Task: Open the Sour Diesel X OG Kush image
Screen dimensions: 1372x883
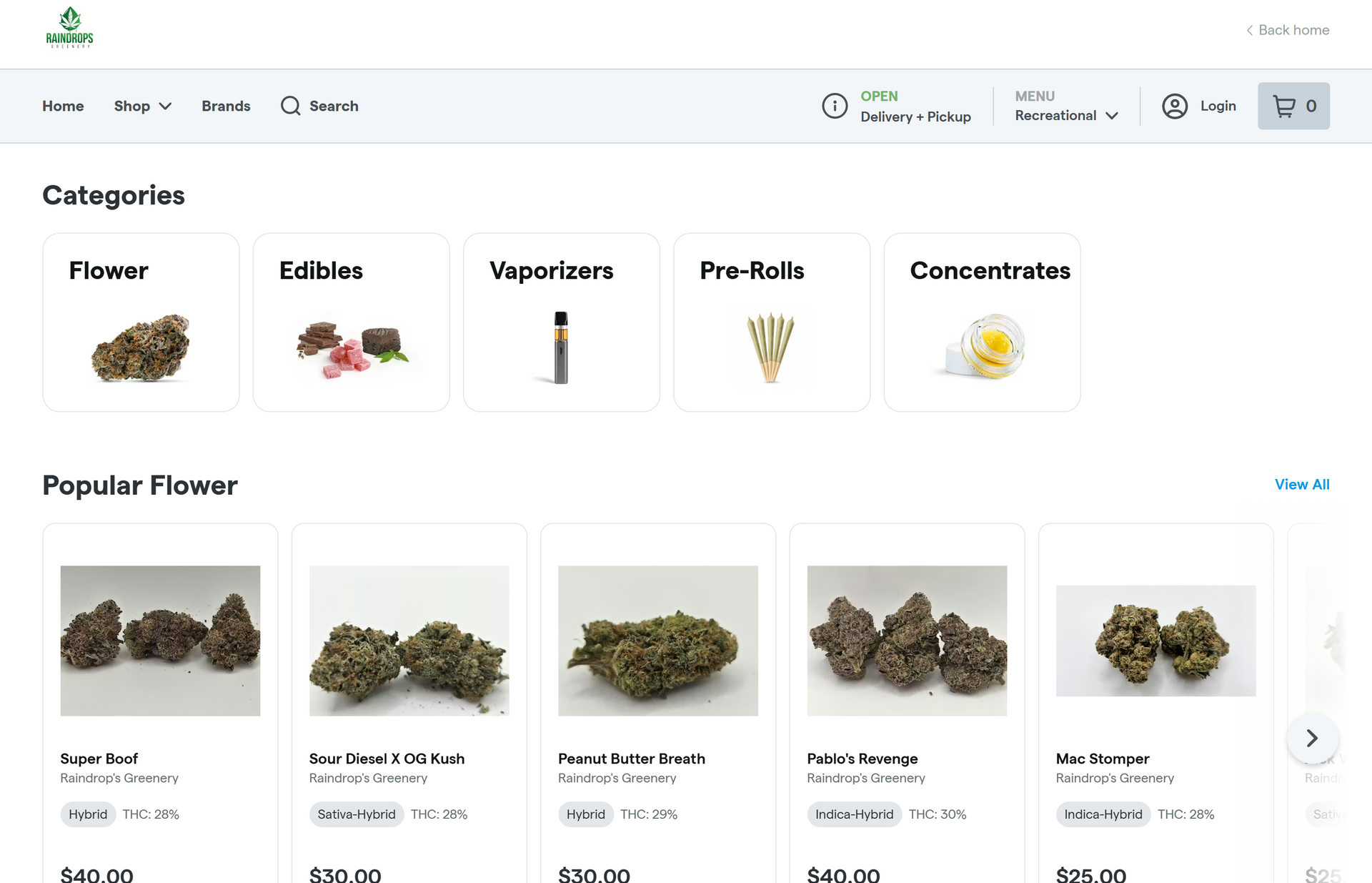Action: 409,641
